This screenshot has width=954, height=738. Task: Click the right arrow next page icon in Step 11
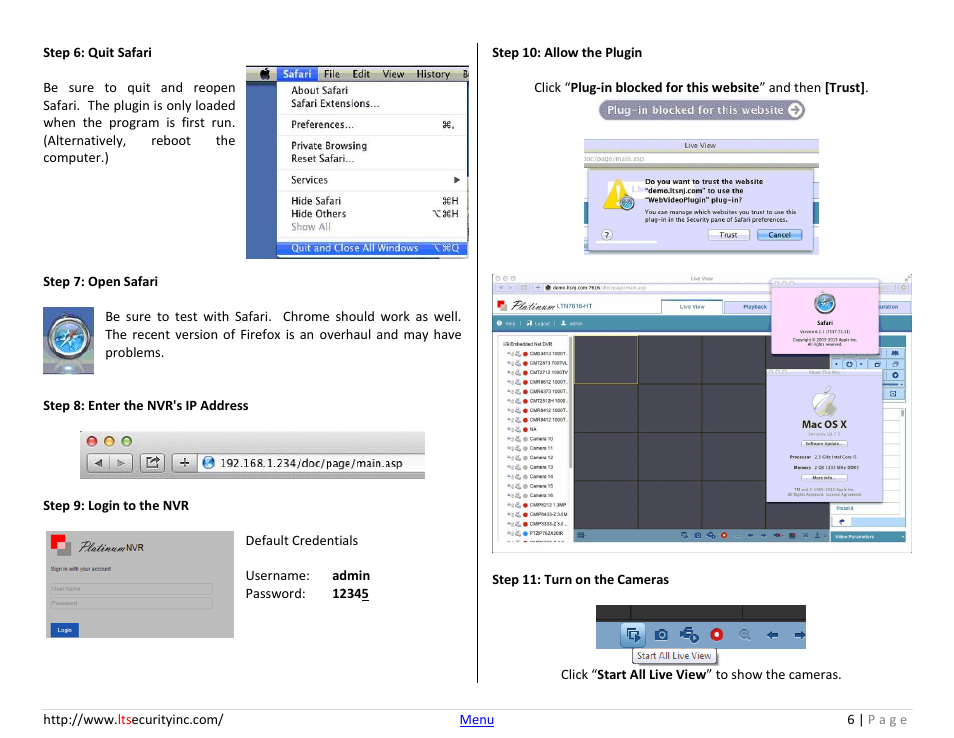(799, 635)
